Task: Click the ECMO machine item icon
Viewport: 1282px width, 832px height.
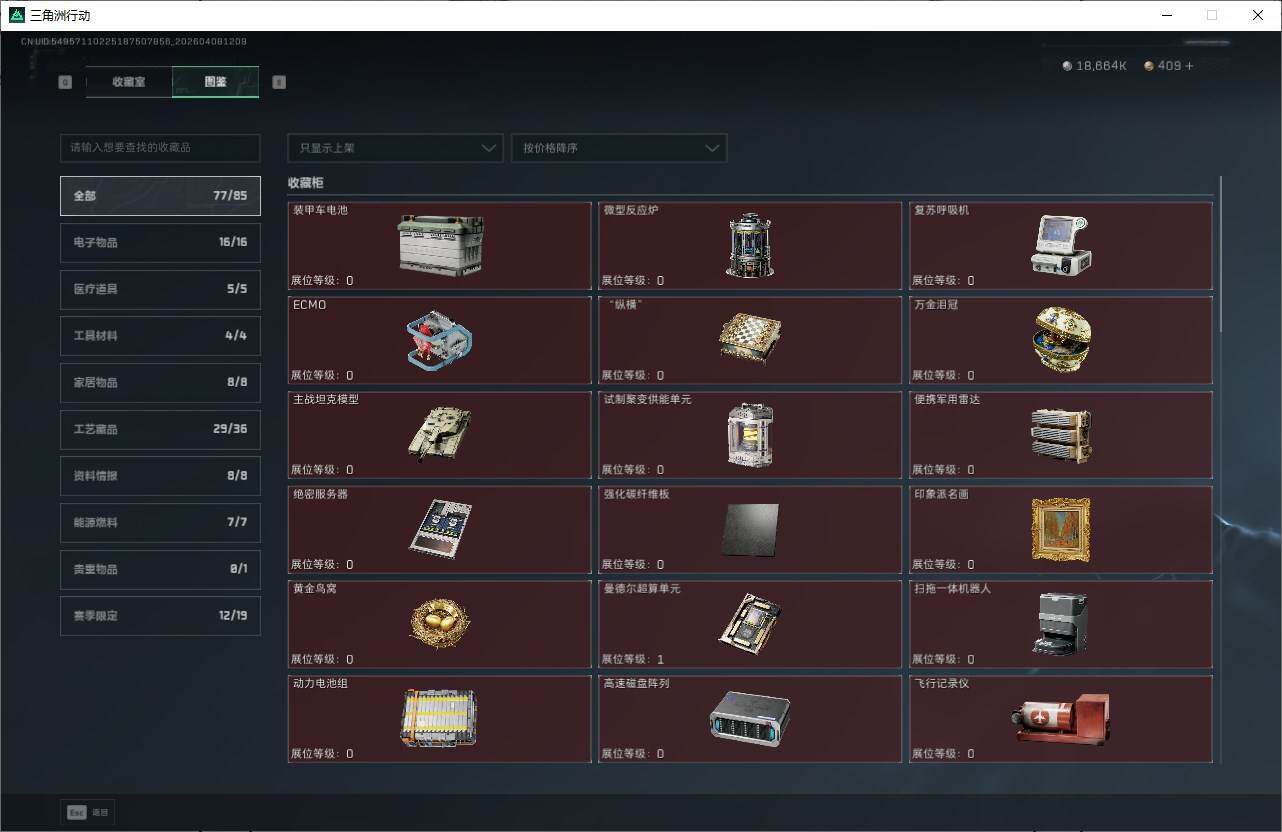Action: (x=440, y=340)
